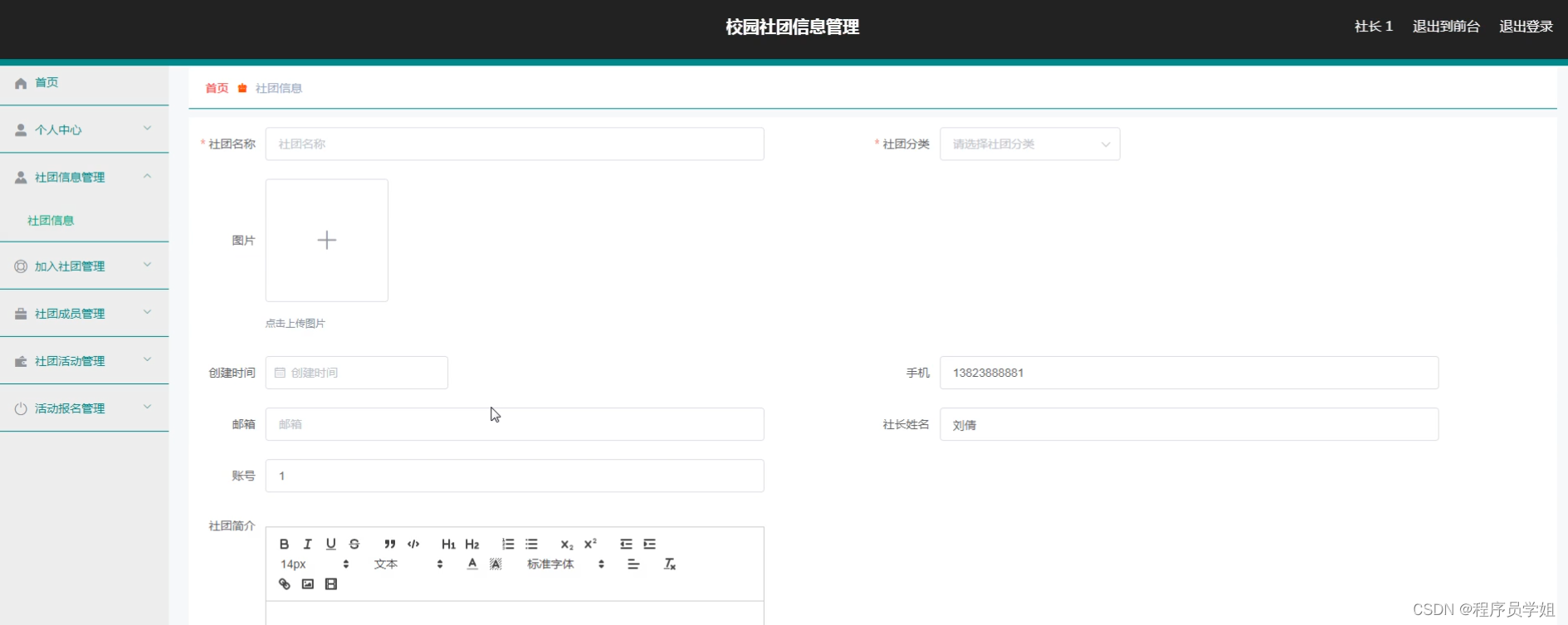This screenshot has height=625, width=1568.
Task: Toggle bold formatting in editor
Action: [x=284, y=544]
